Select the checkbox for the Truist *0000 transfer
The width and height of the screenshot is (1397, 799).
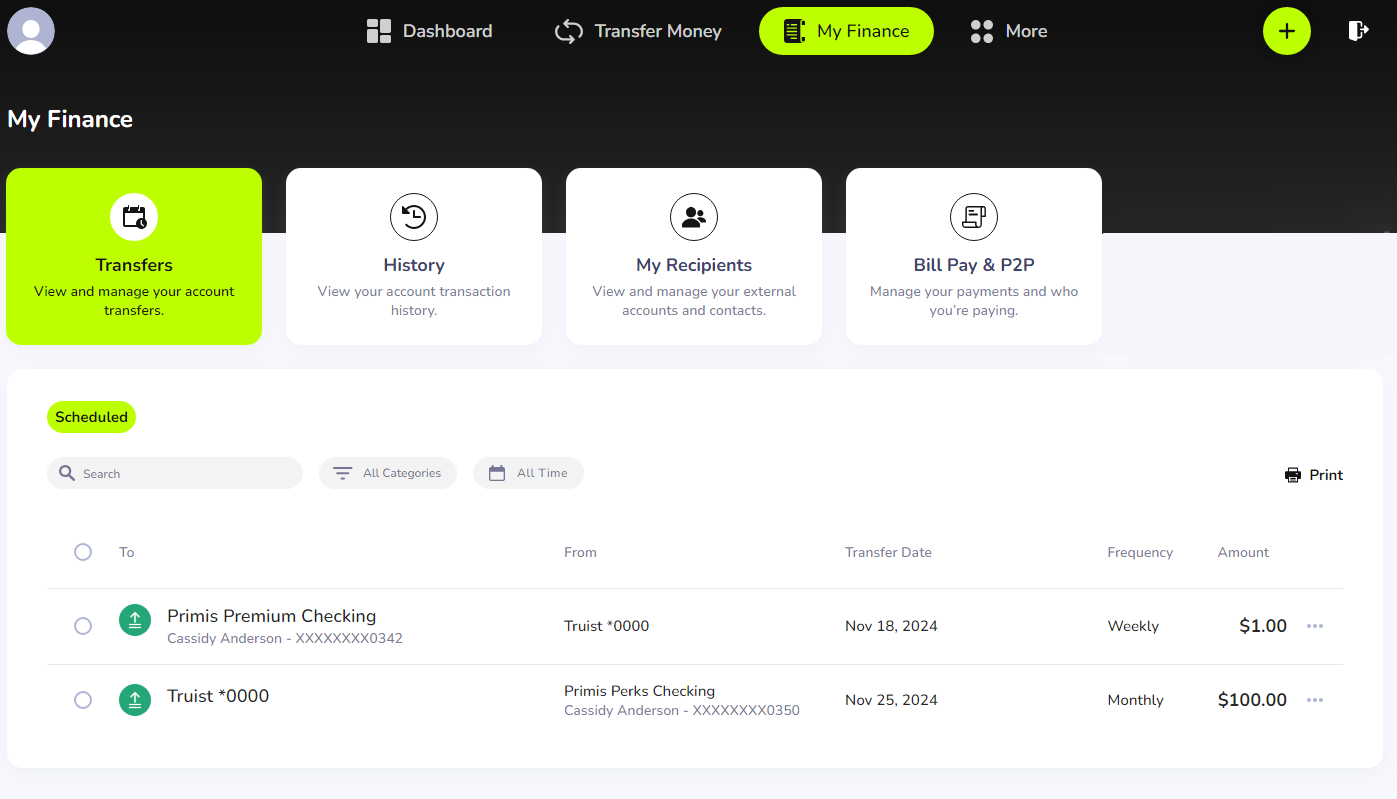point(83,700)
